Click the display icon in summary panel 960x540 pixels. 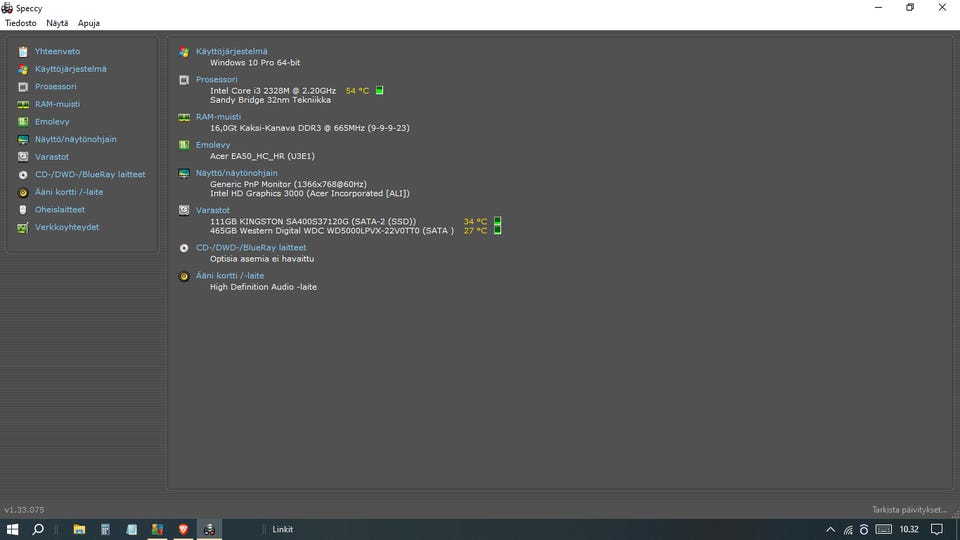pyautogui.click(x=184, y=173)
